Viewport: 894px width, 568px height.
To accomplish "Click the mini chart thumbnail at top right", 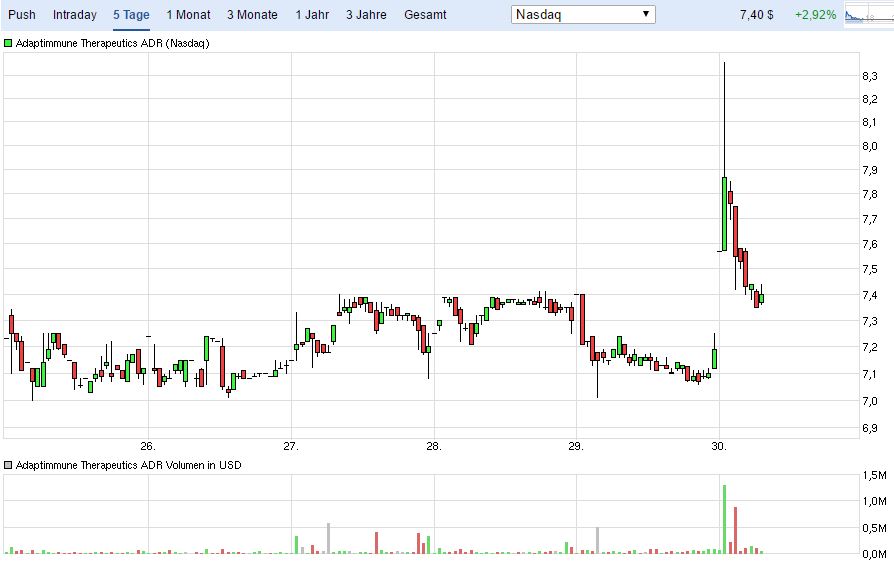I will pos(866,15).
